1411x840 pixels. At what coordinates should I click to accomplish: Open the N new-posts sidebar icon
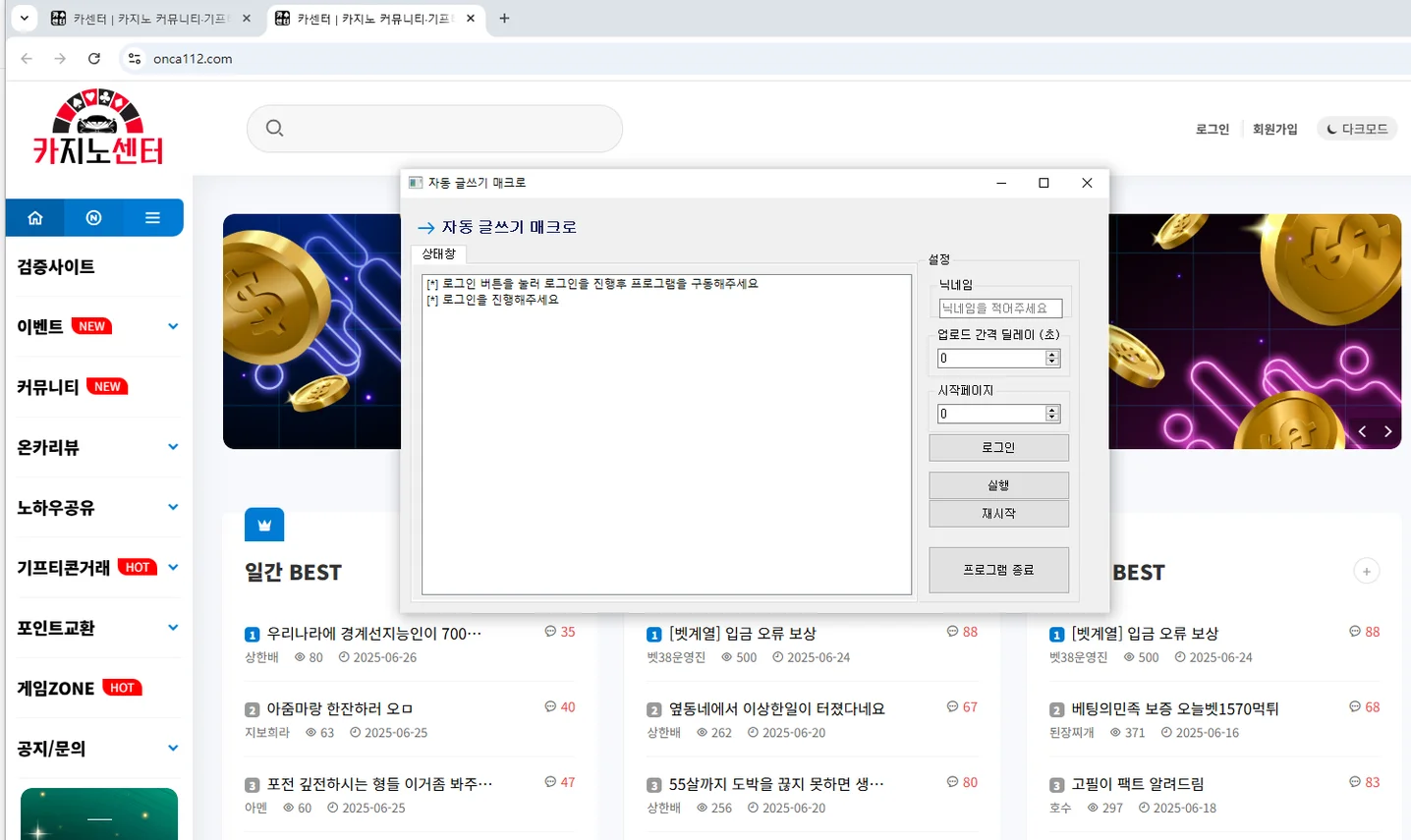[x=93, y=218]
